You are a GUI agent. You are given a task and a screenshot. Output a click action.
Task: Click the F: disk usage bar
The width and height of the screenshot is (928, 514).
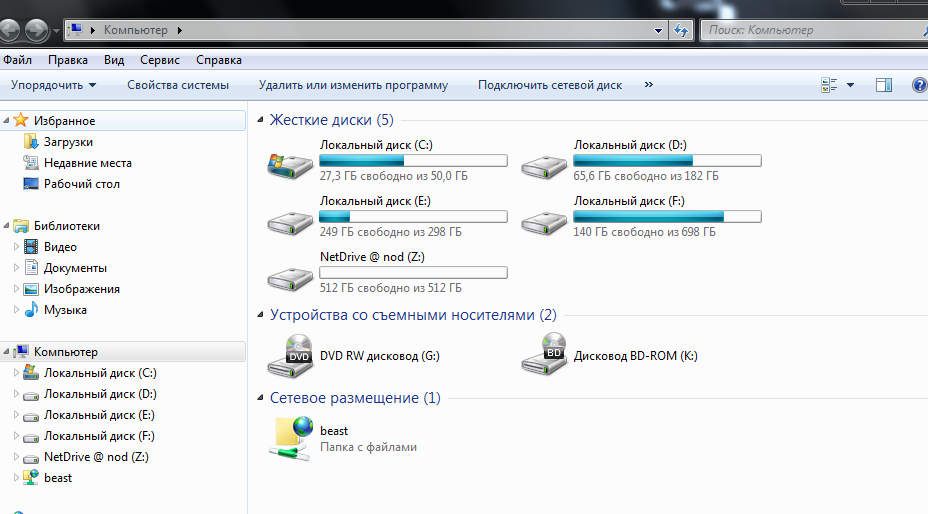pos(667,217)
